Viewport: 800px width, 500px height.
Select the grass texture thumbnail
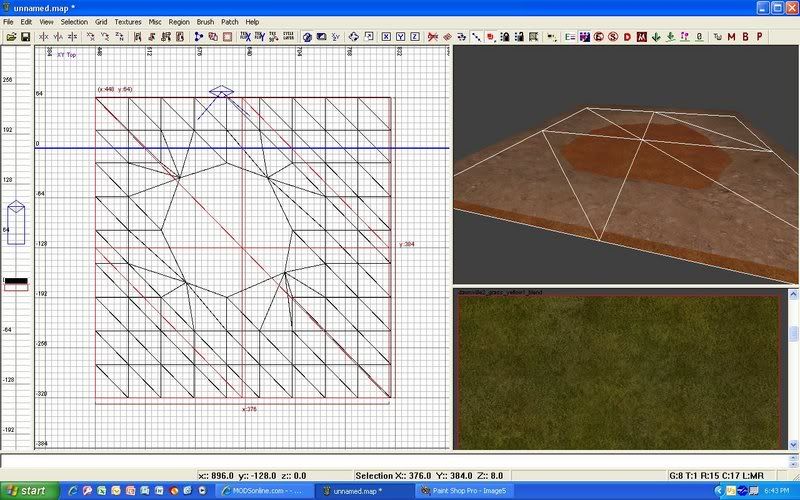(617, 373)
